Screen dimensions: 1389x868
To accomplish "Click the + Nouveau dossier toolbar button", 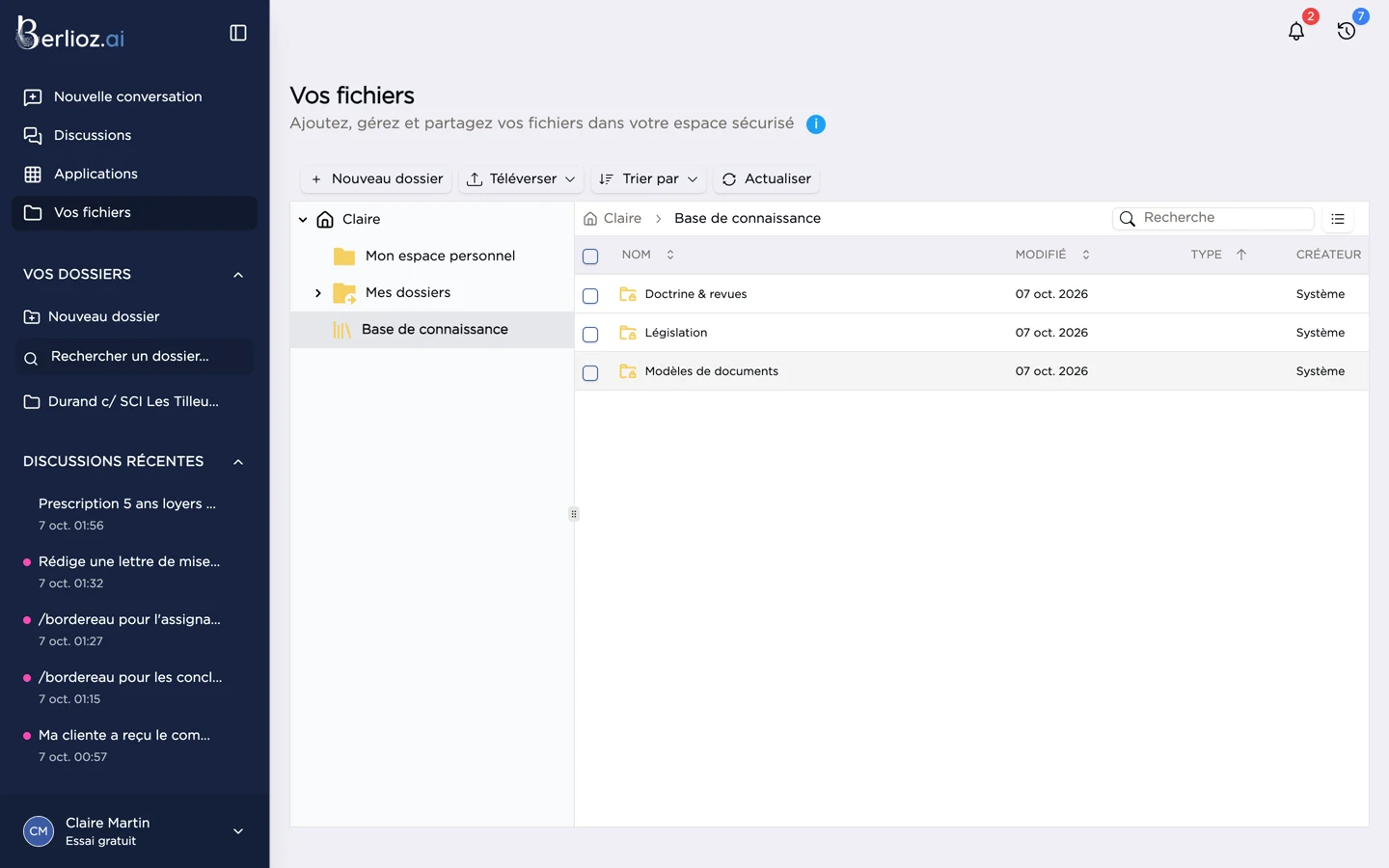I will click(x=377, y=179).
